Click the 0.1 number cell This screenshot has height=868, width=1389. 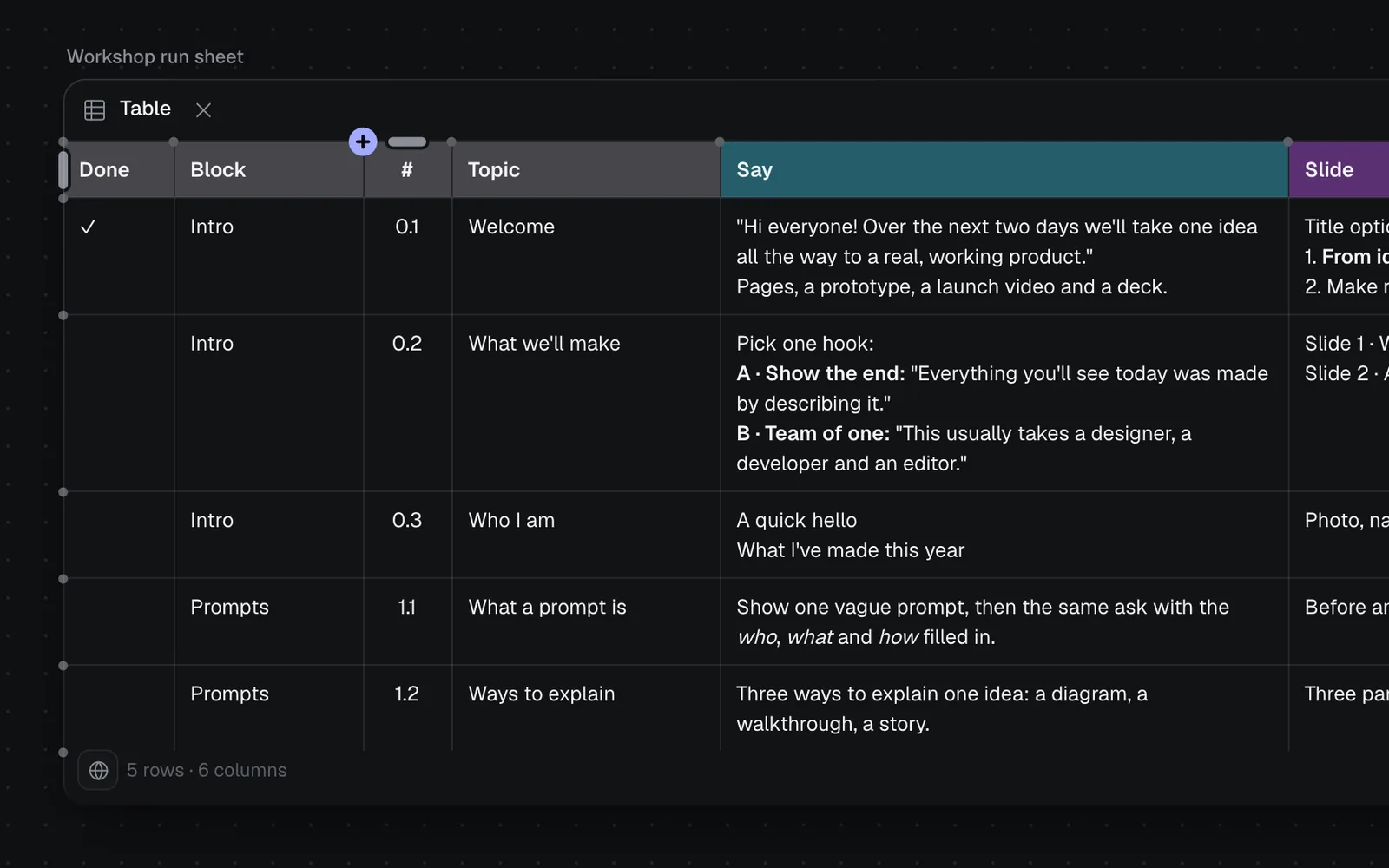point(407,256)
